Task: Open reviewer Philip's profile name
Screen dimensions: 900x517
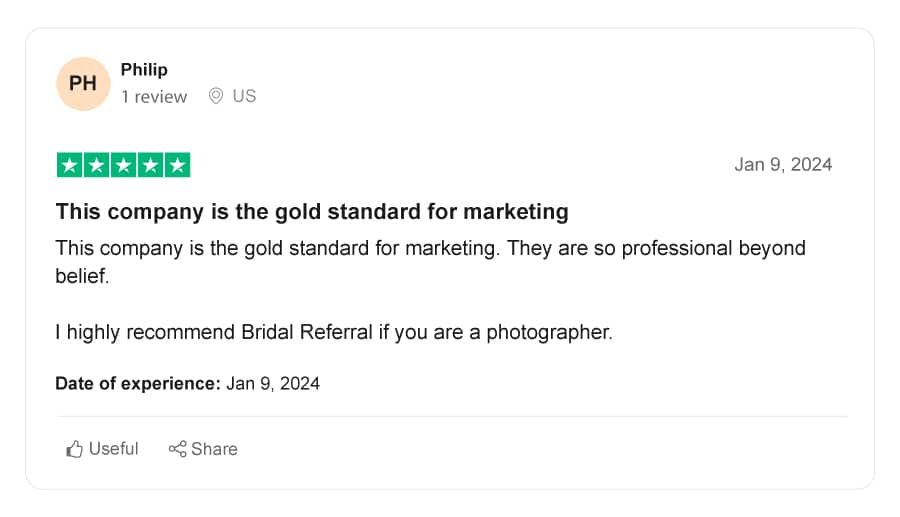Action: click(x=144, y=69)
